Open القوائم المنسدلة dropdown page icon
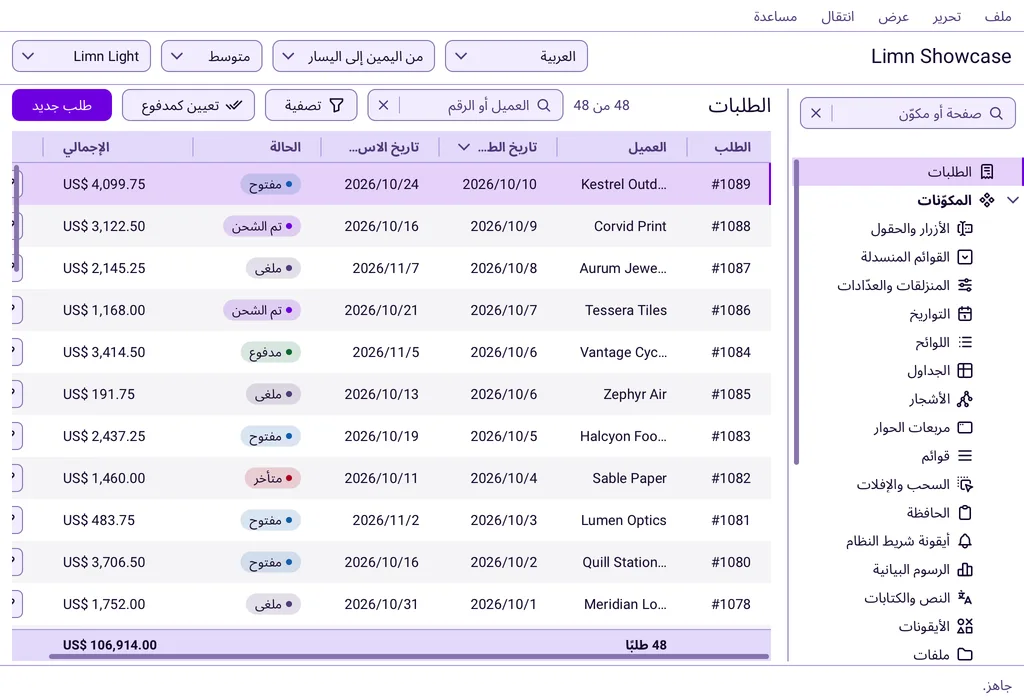The height and width of the screenshot is (700, 1024). click(x=965, y=257)
